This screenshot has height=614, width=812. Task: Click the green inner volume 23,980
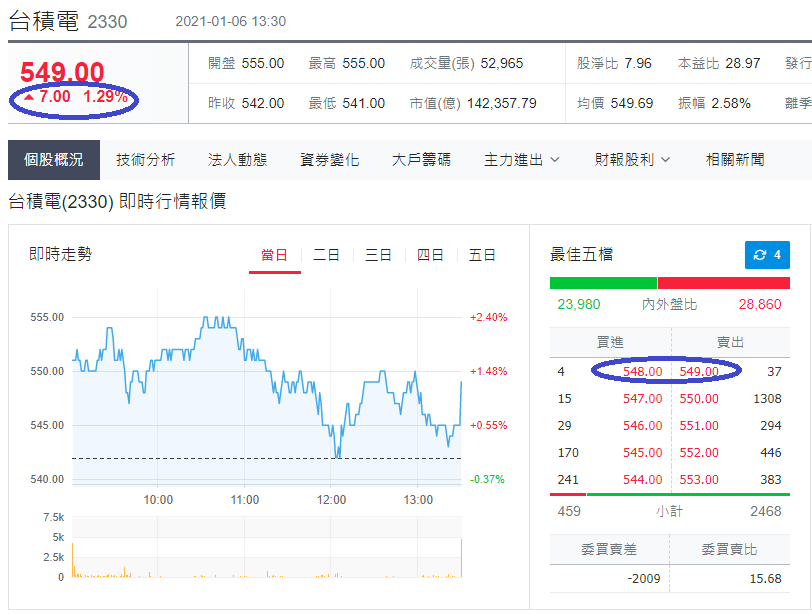pyautogui.click(x=579, y=304)
